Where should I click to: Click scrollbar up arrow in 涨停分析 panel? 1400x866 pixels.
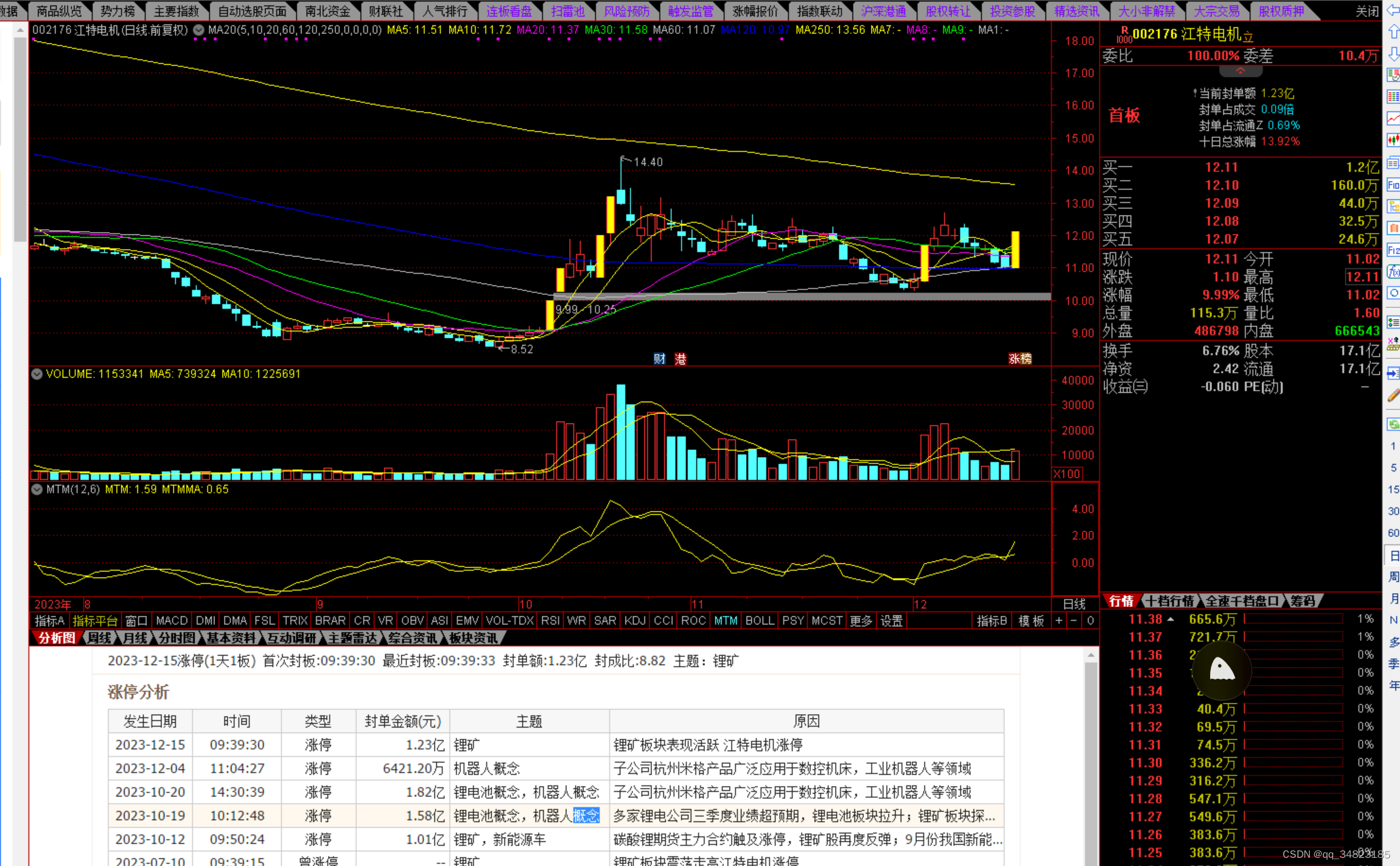point(1090,656)
